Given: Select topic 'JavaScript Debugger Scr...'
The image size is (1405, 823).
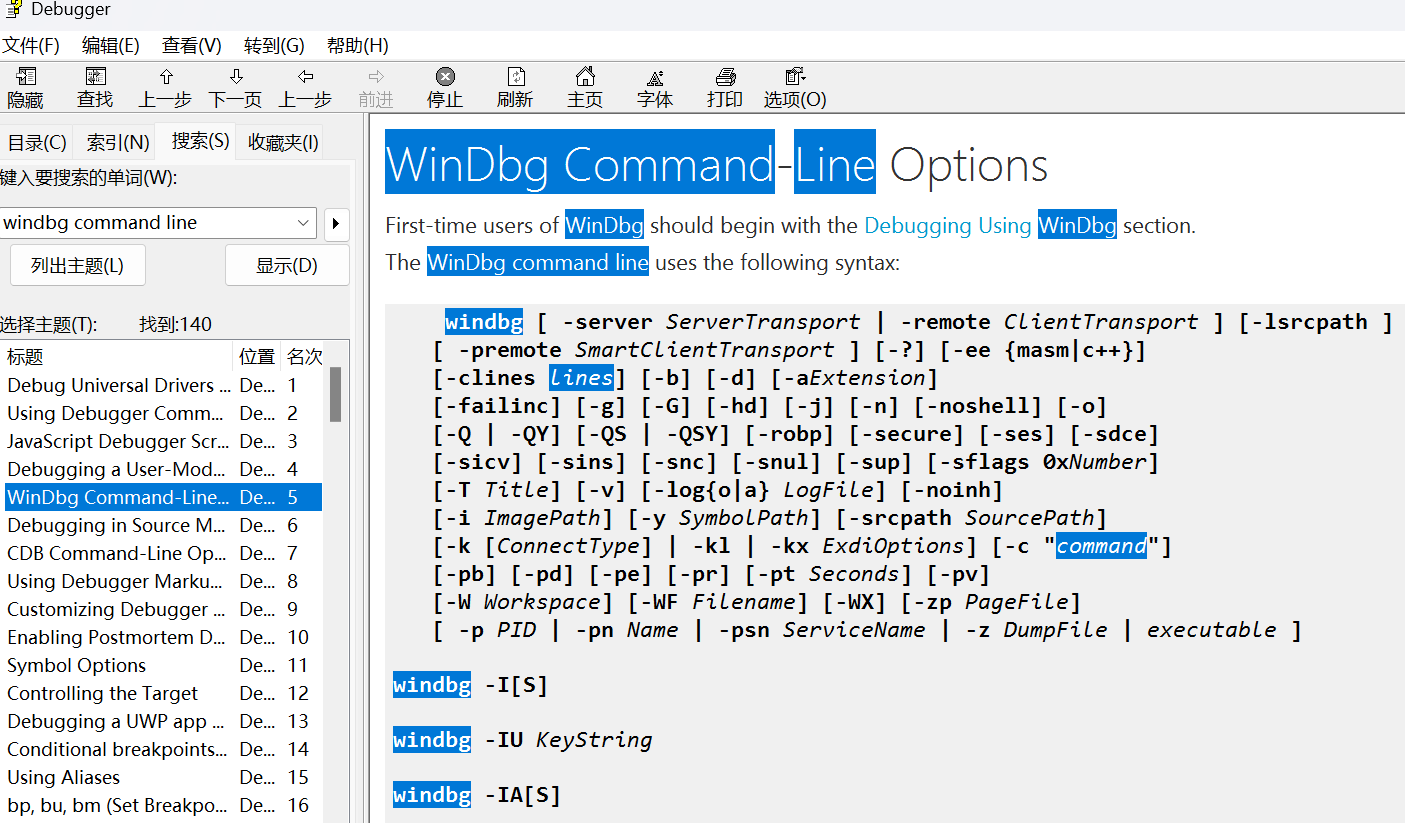Looking at the screenshot, I should tap(163, 441).
